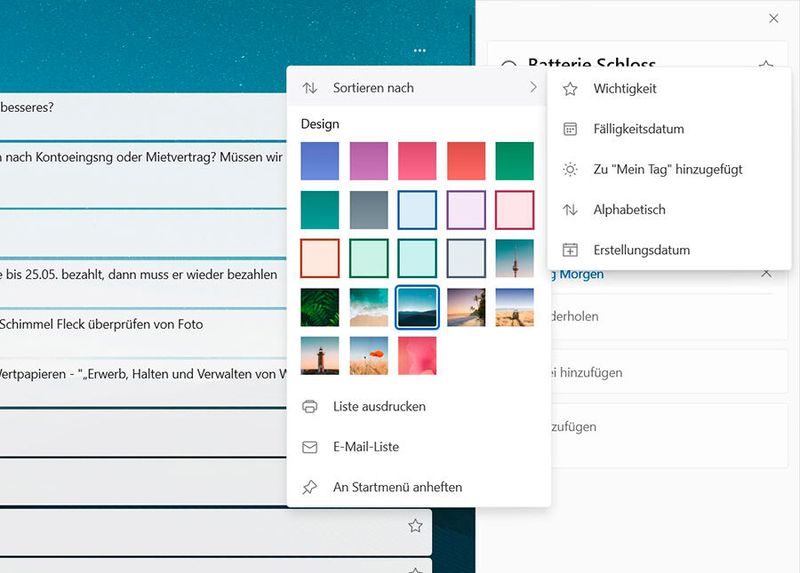Screen dimensions: 800x573
Task: Pick the light red-bordered peach swatch
Action: click(x=320, y=259)
